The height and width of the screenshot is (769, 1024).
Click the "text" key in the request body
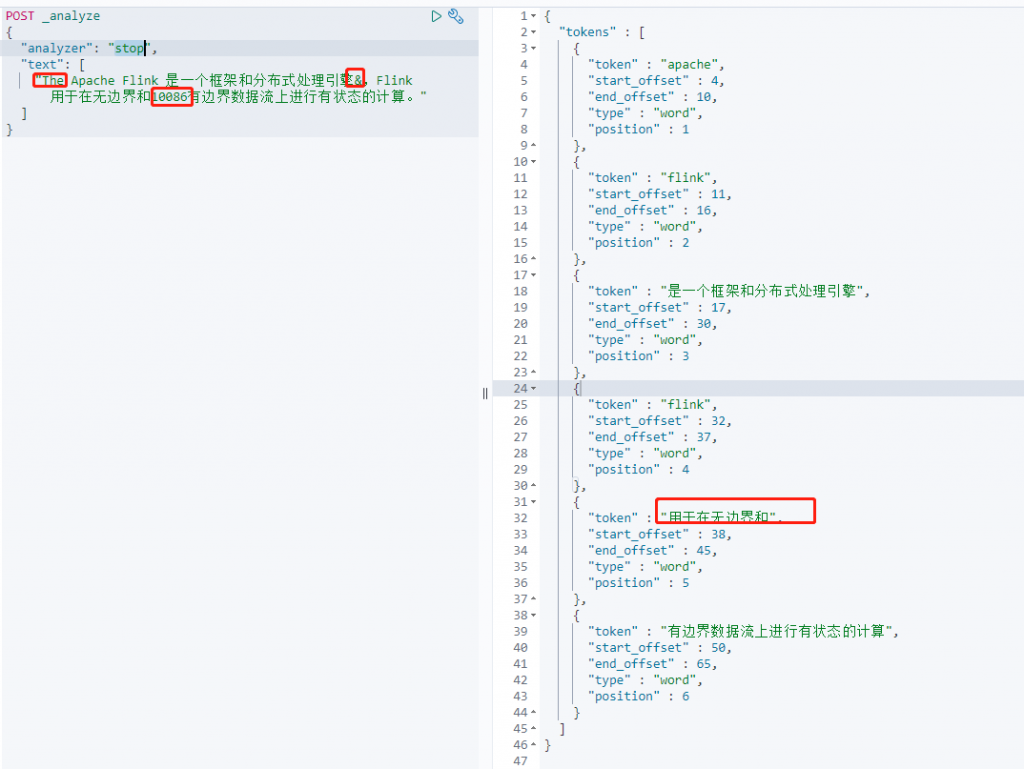coord(40,64)
